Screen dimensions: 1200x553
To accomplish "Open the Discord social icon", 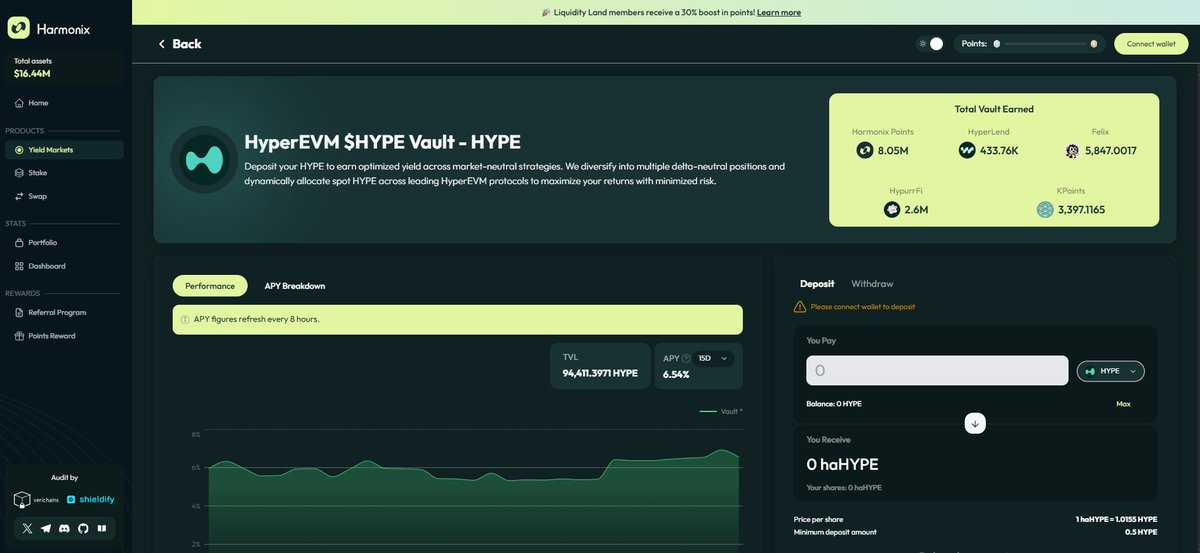I will [x=65, y=528].
